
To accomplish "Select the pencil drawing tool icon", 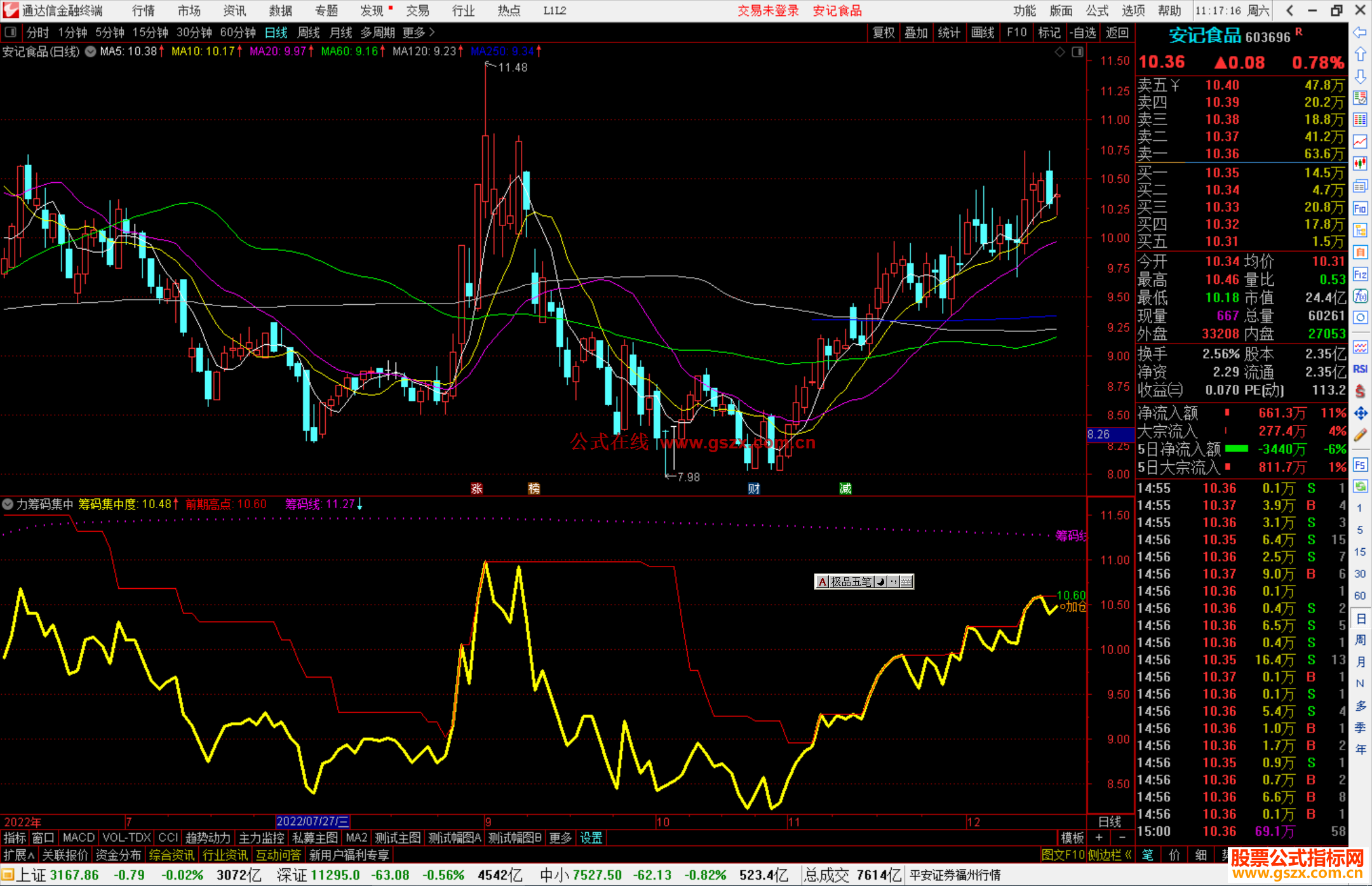I will 1360,435.
